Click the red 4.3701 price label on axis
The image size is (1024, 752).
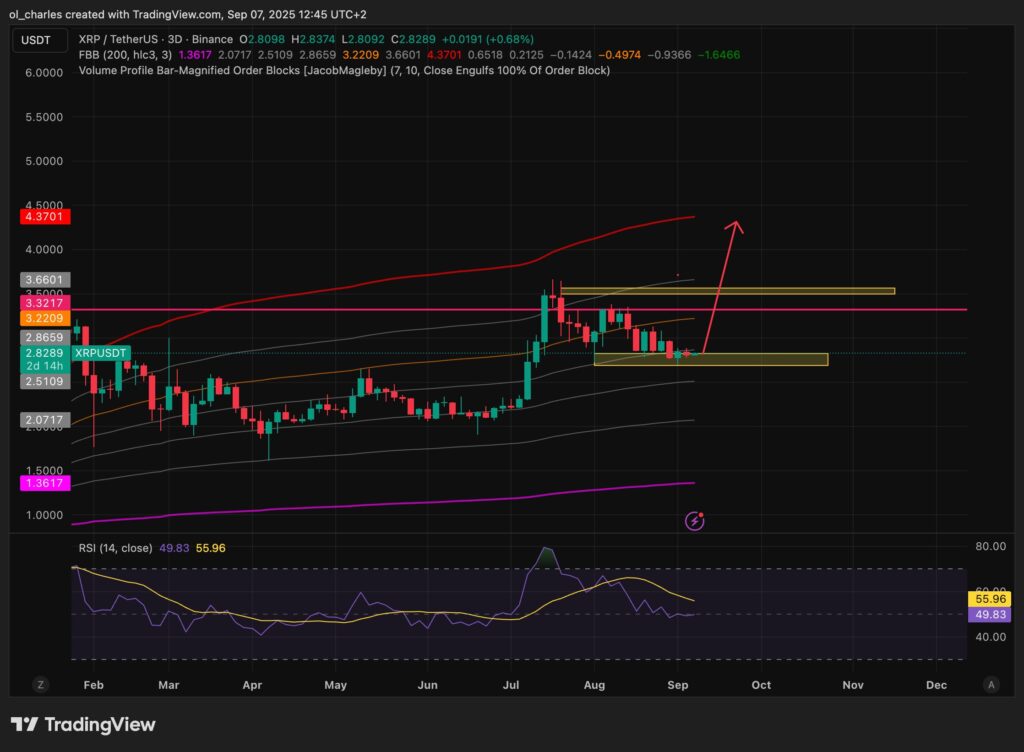pos(43,216)
